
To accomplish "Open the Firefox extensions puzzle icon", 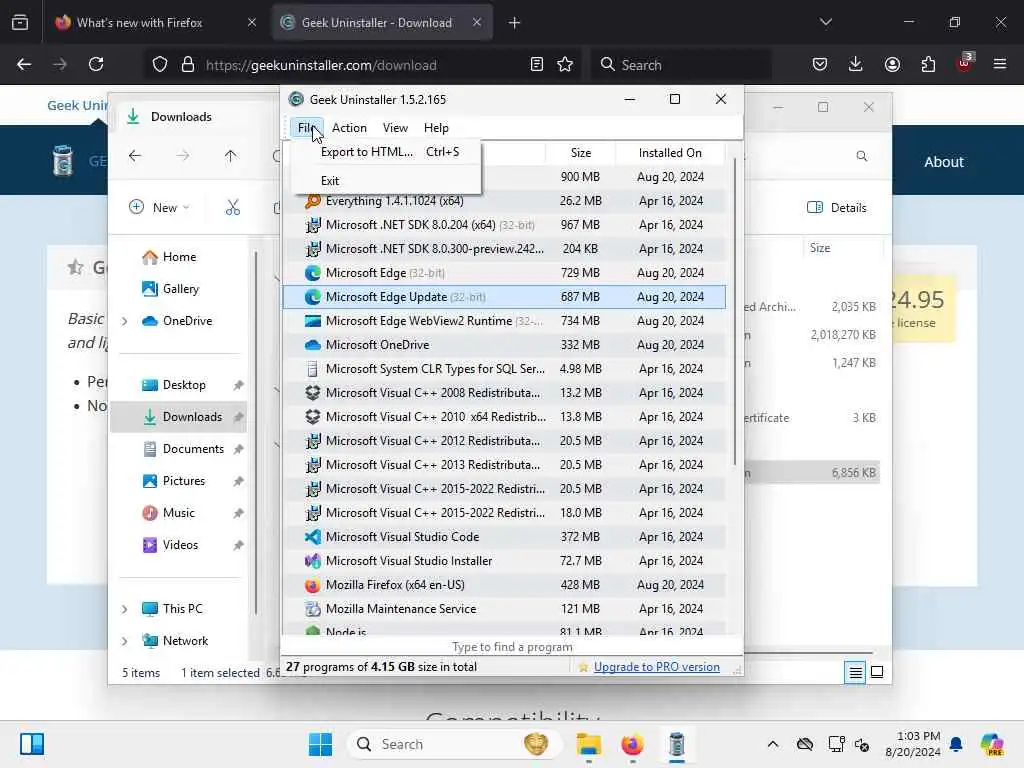I will point(928,65).
